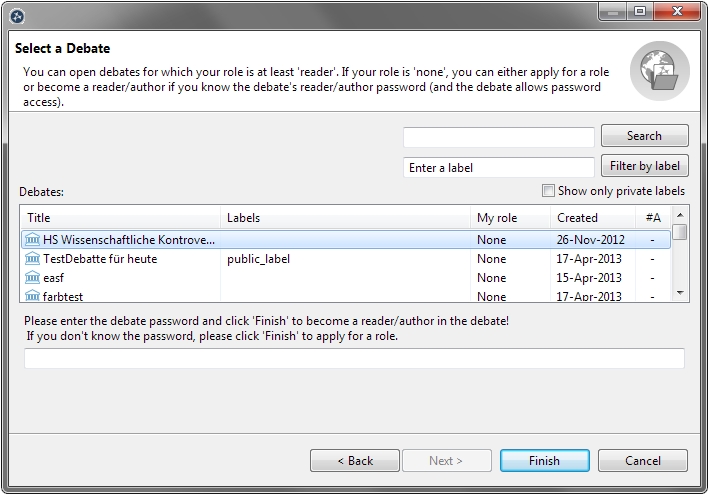Go back with the Back button
The image size is (709, 495).
point(355,461)
